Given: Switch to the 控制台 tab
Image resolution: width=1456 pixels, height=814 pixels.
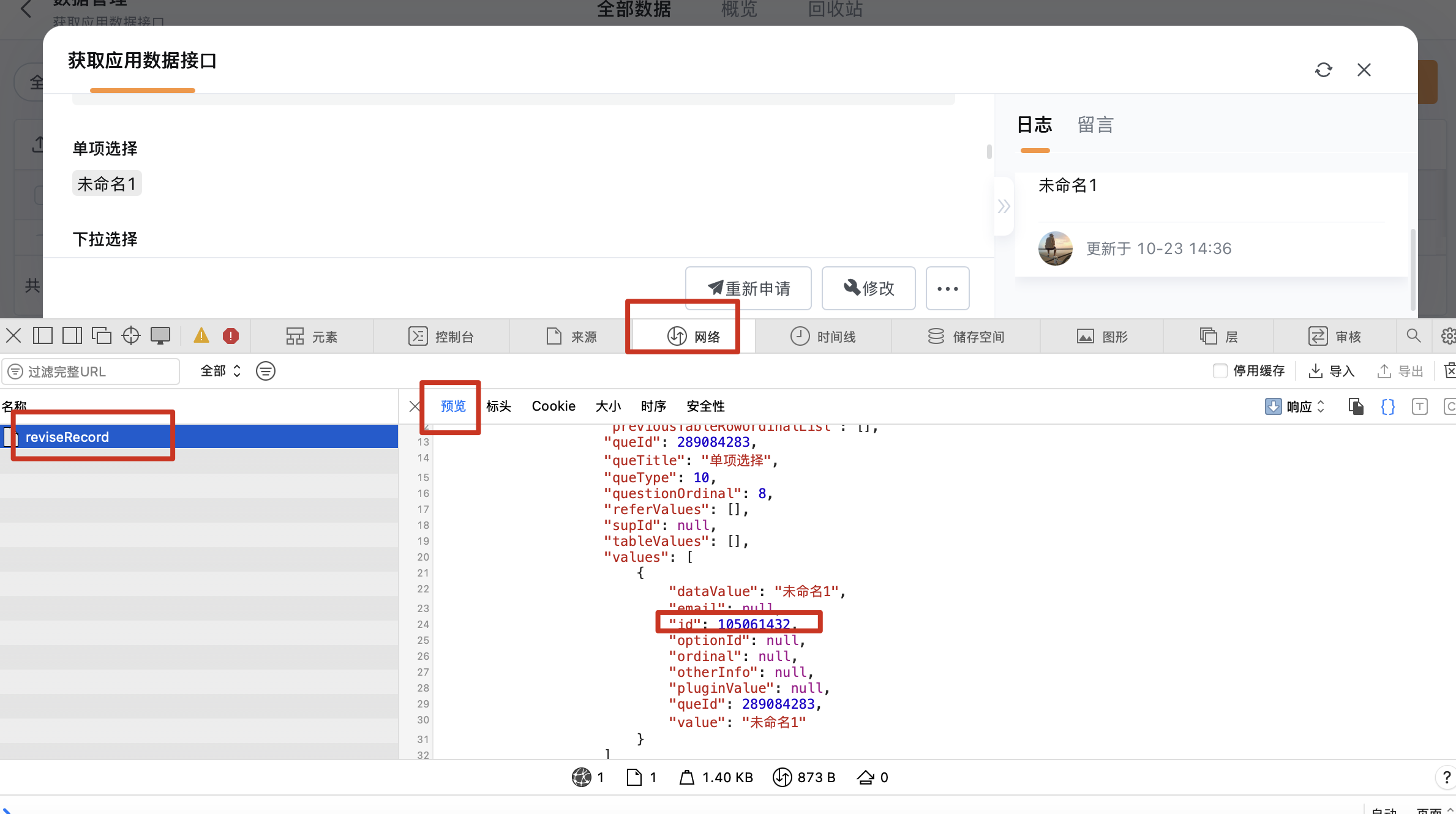Looking at the screenshot, I should [441, 336].
